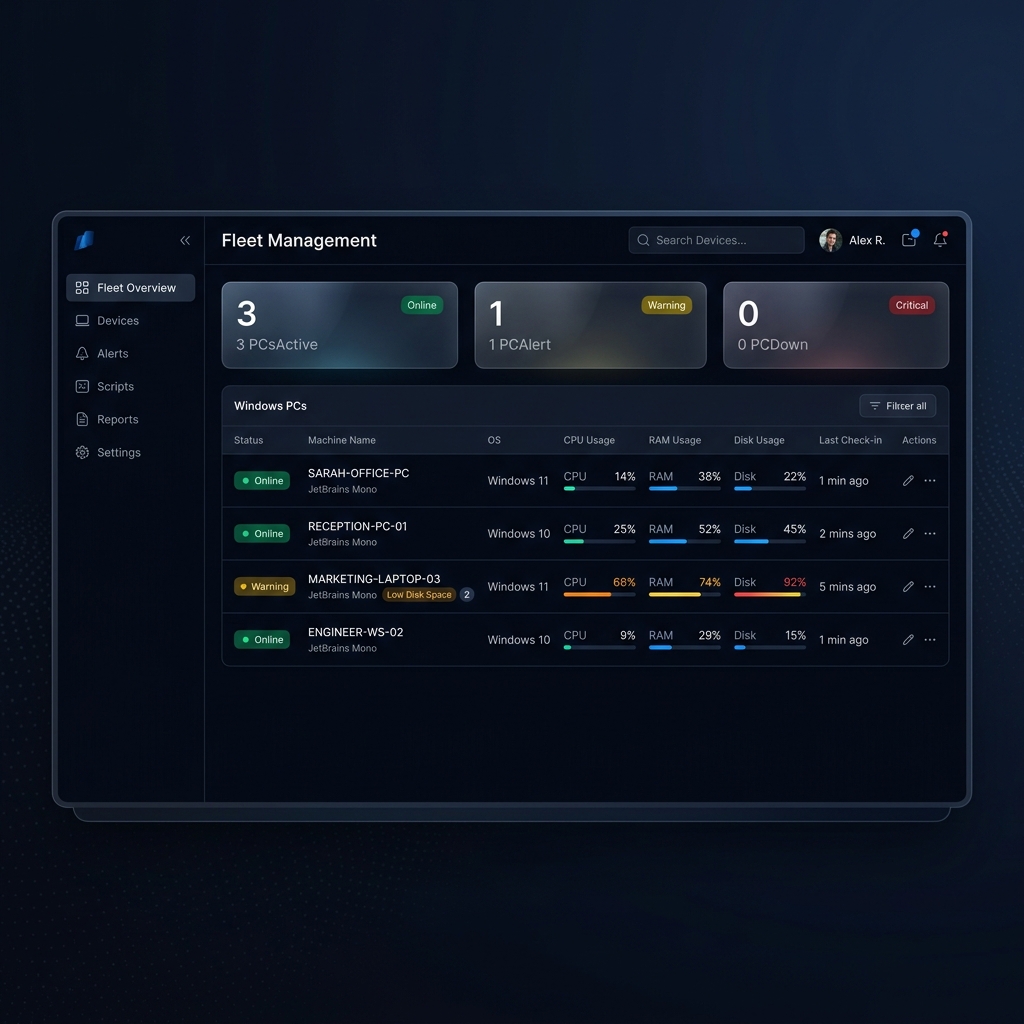Edit MARKETING-LAPTOP-03 via the pencil icon
Image resolution: width=1024 pixels, height=1024 pixels.
click(908, 587)
